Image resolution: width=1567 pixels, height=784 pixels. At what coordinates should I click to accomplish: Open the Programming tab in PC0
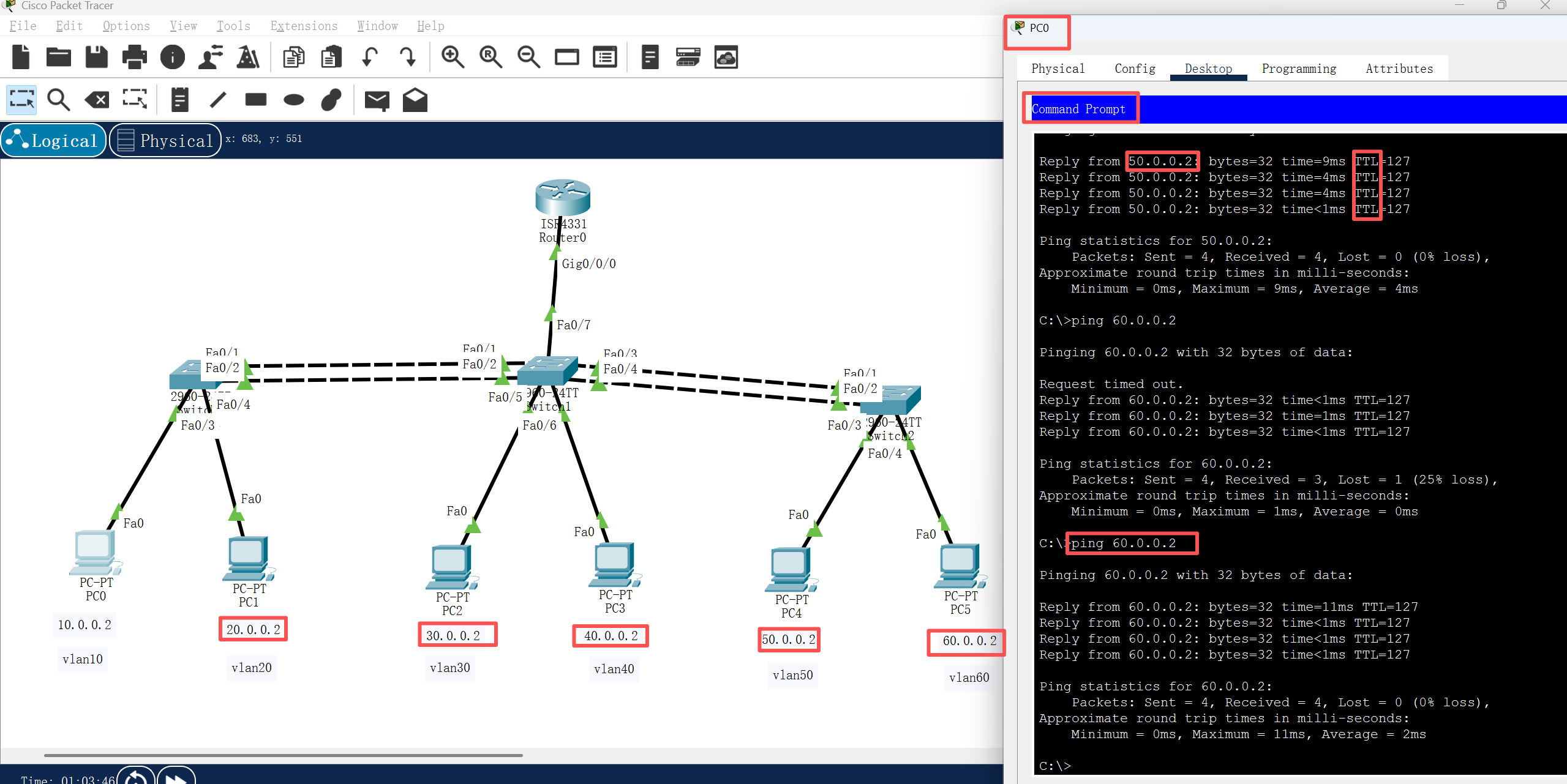[x=1299, y=69]
